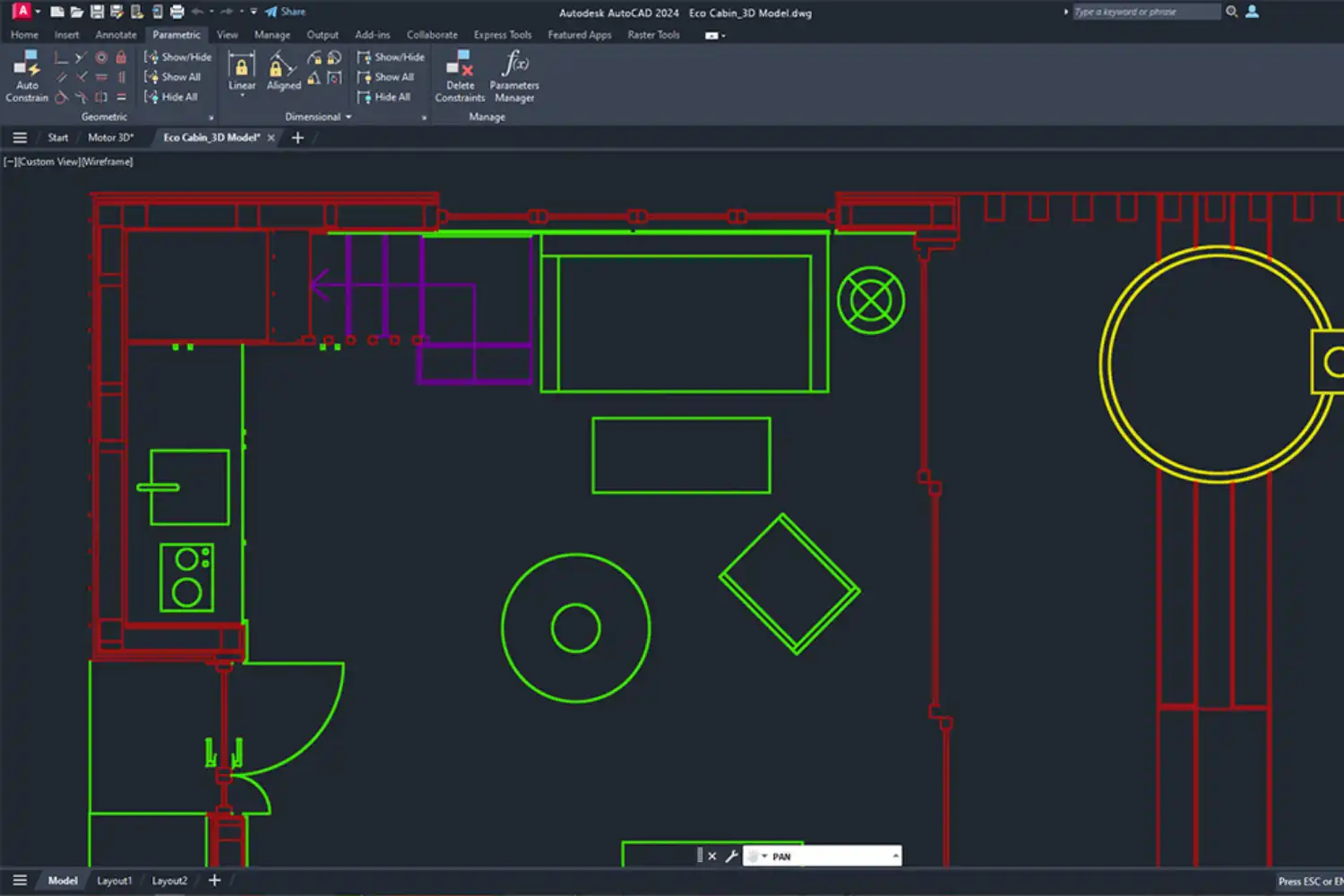Screen dimensions: 1344x896
Task: Select the Aligned dimensional constraint
Action: click(x=281, y=67)
